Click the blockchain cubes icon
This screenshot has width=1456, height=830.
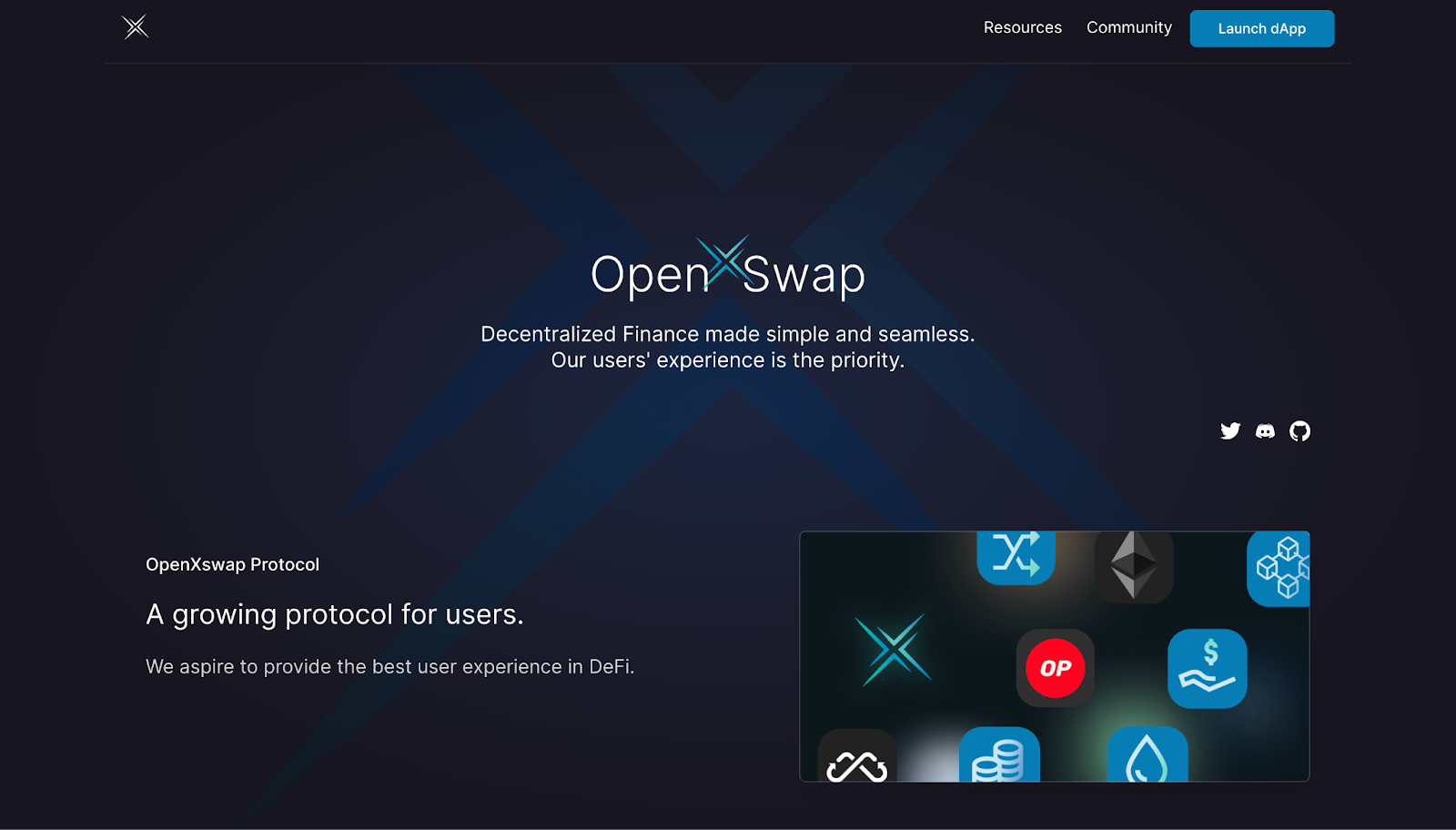pos(1279,568)
